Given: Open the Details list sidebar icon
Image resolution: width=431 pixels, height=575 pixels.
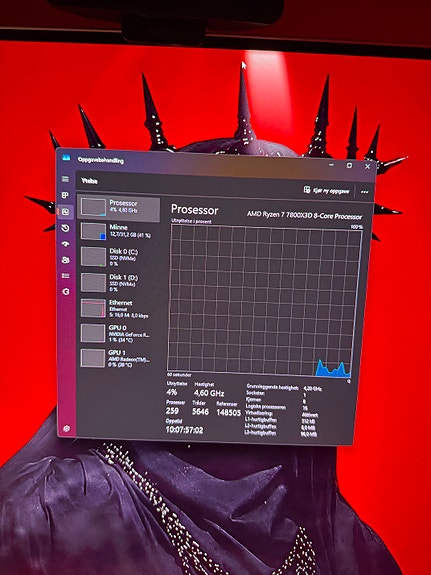Looking at the screenshot, I should (66, 276).
